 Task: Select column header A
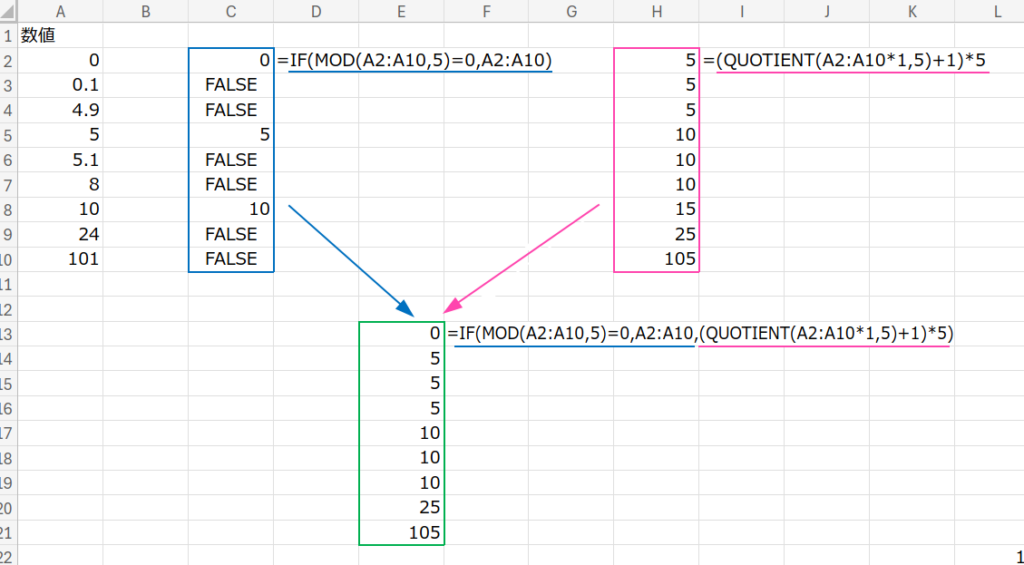[61, 10]
